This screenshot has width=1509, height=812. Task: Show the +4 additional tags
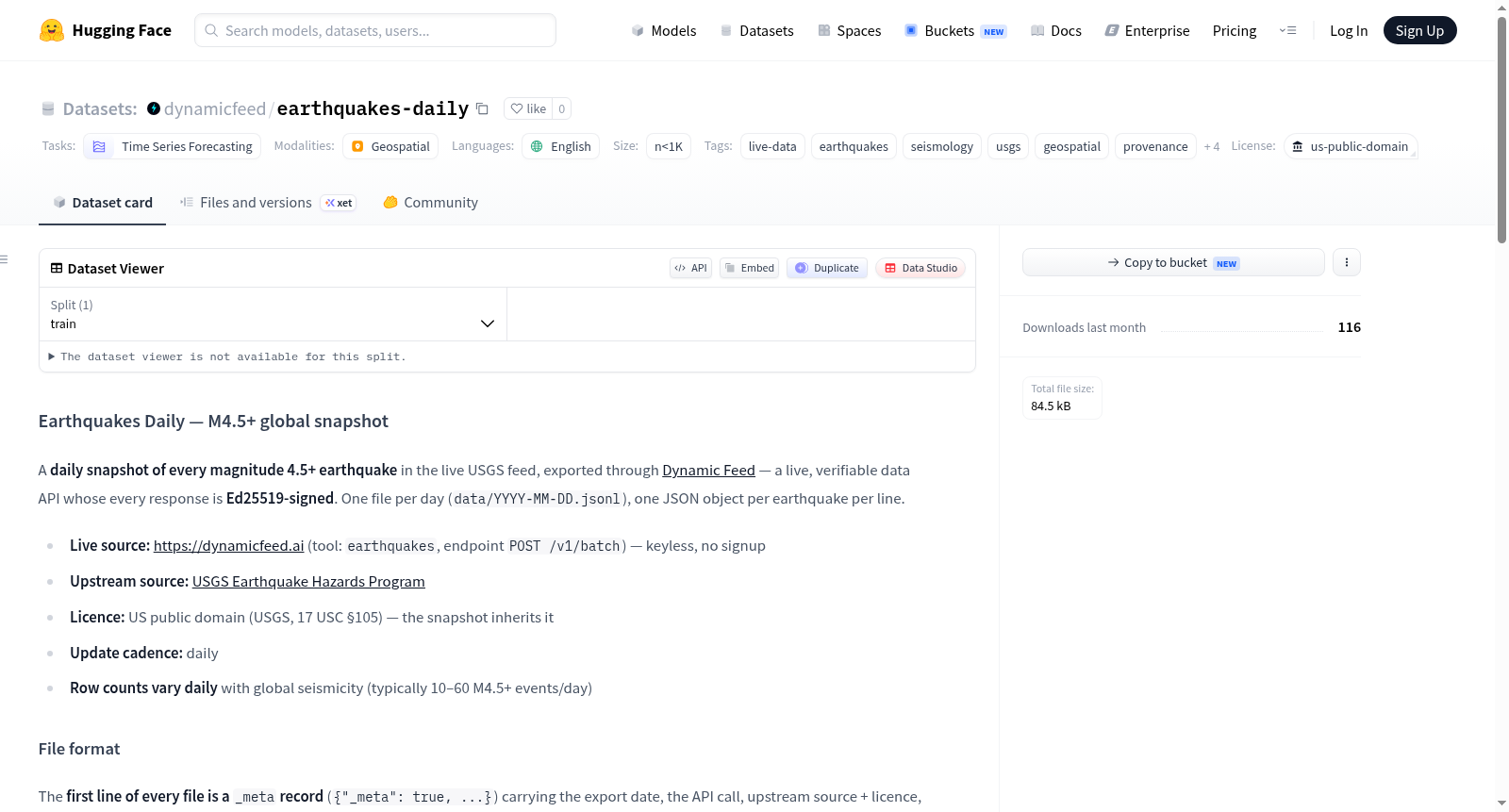point(1212,146)
